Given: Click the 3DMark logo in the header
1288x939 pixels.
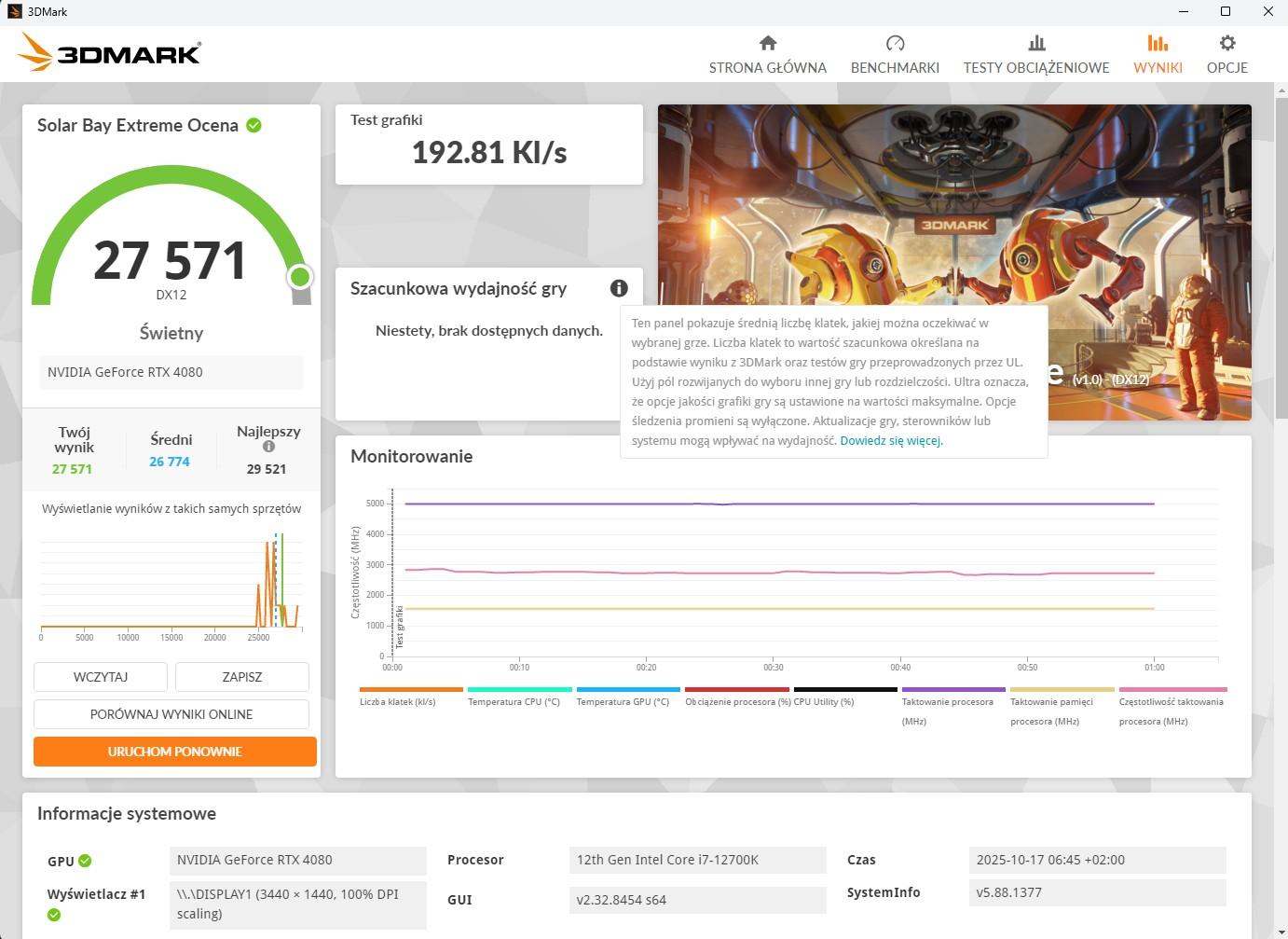Looking at the screenshot, I should [108, 52].
